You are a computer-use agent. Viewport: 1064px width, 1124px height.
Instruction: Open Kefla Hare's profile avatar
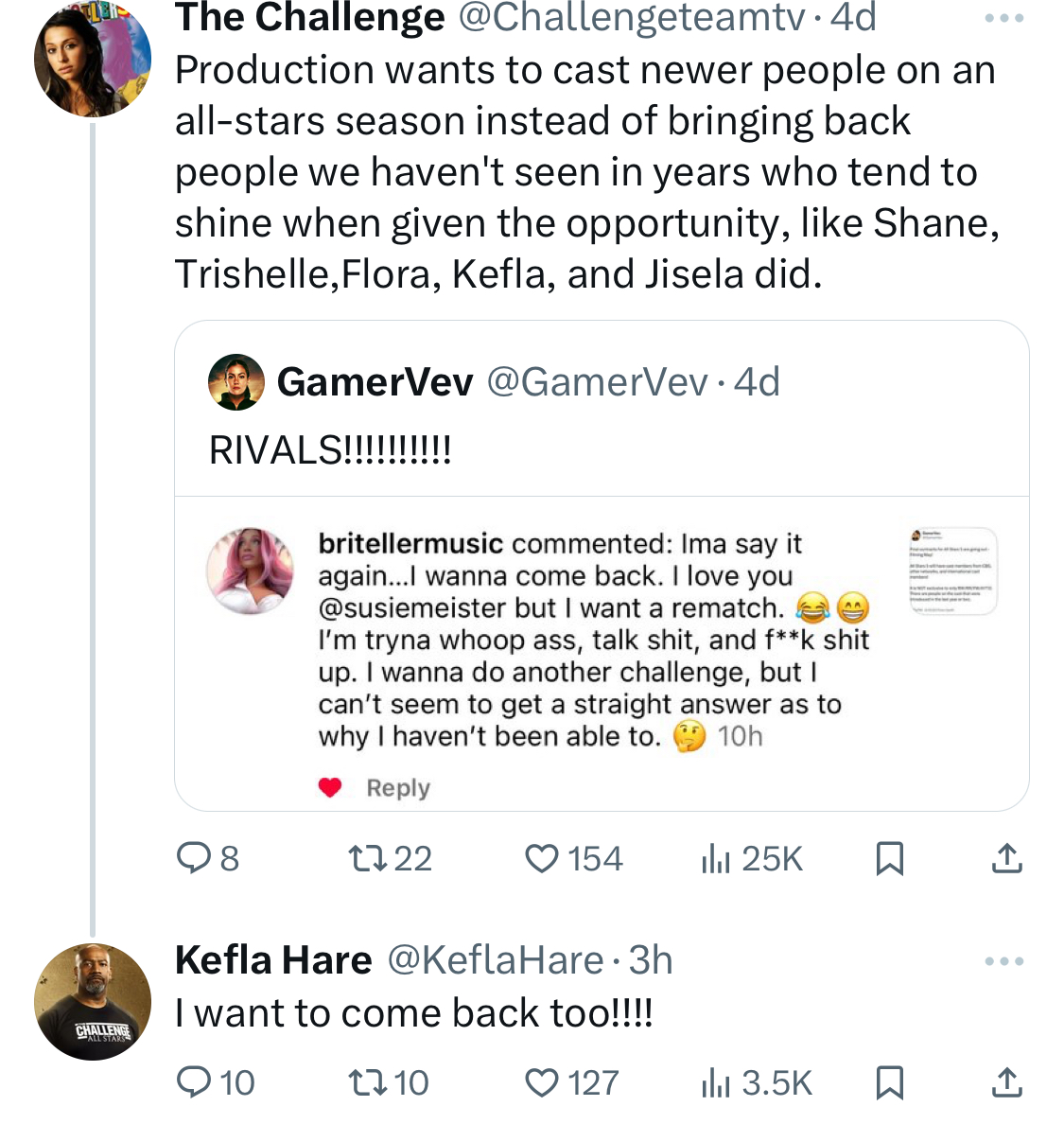(93, 1001)
